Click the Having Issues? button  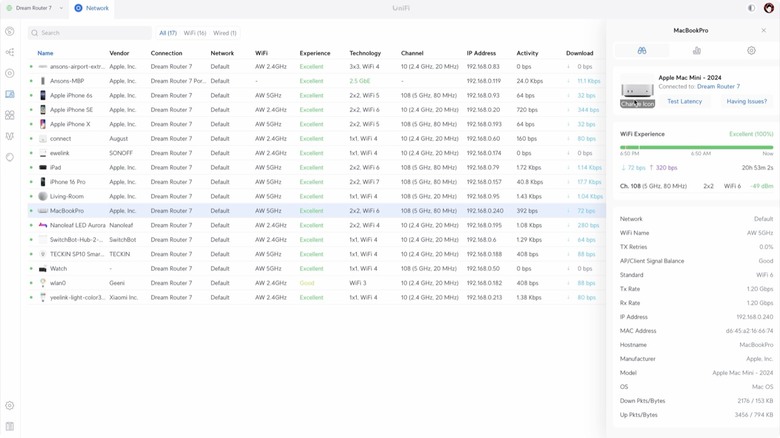(747, 101)
